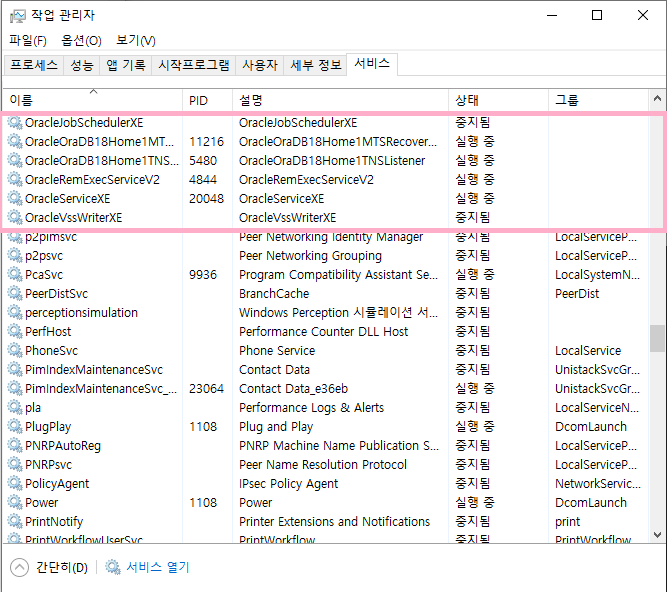Sort services by PID column header

208,100
